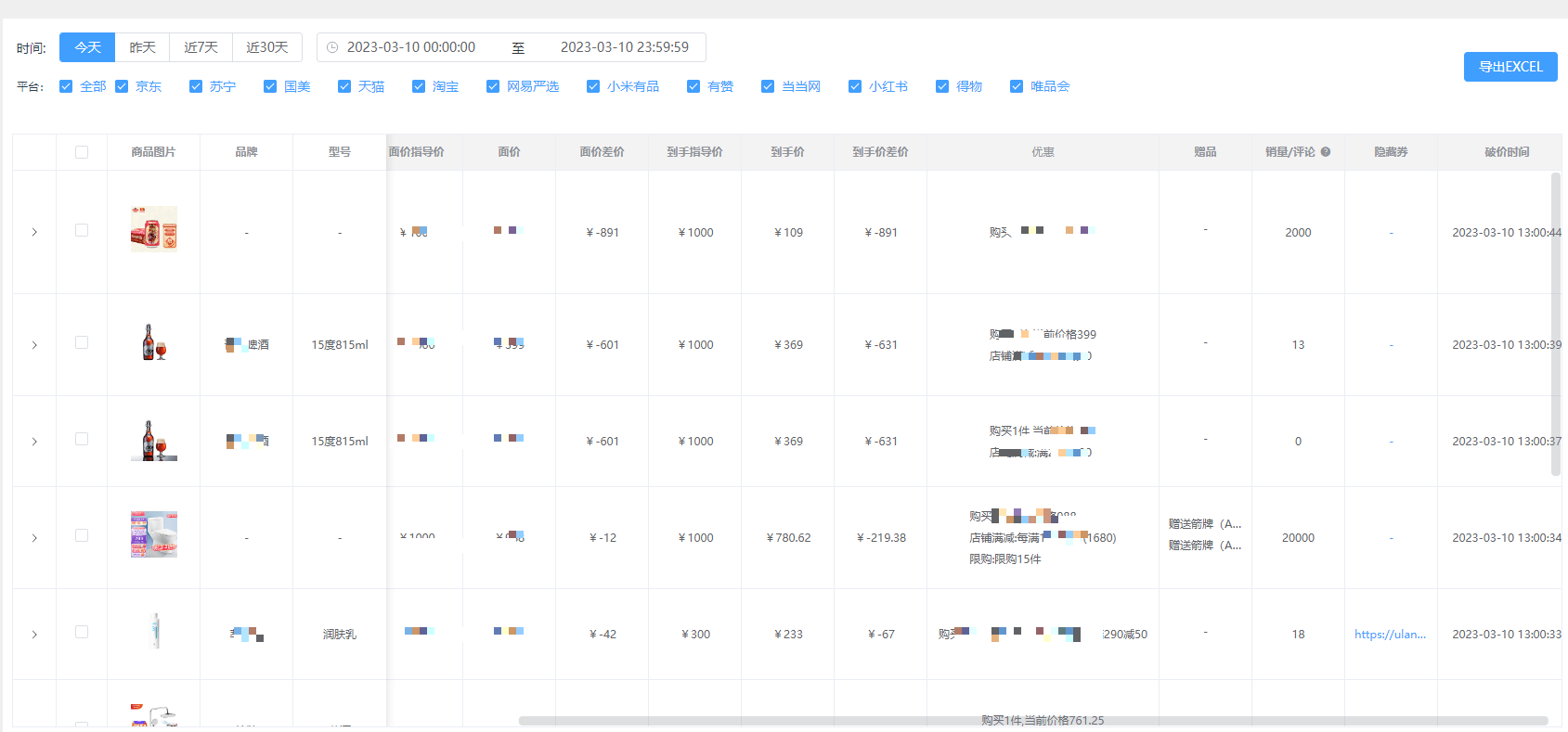1568x732 pixels.
Task: Switch to the 昨天 time tab
Action: tap(142, 47)
